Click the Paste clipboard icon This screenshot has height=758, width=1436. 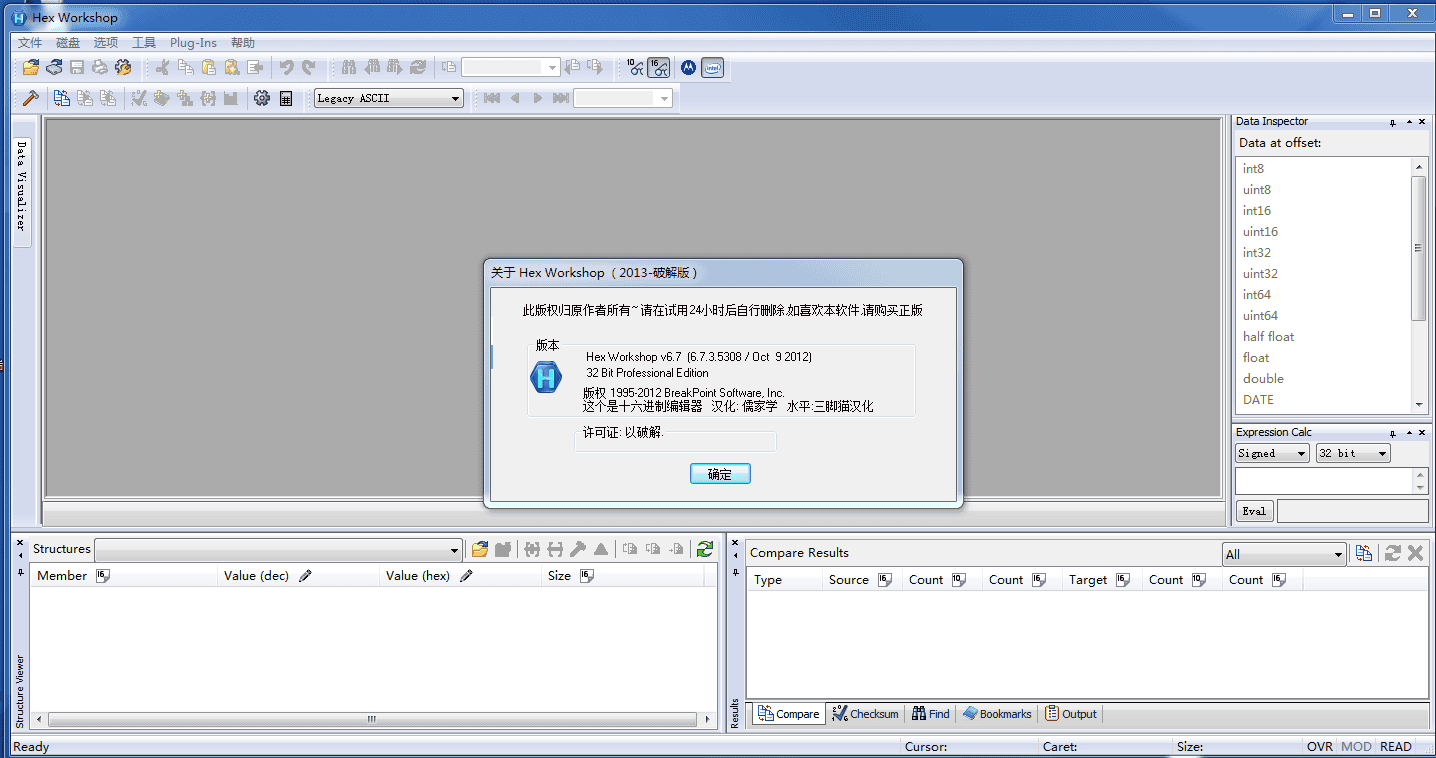(x=208, y=67)
